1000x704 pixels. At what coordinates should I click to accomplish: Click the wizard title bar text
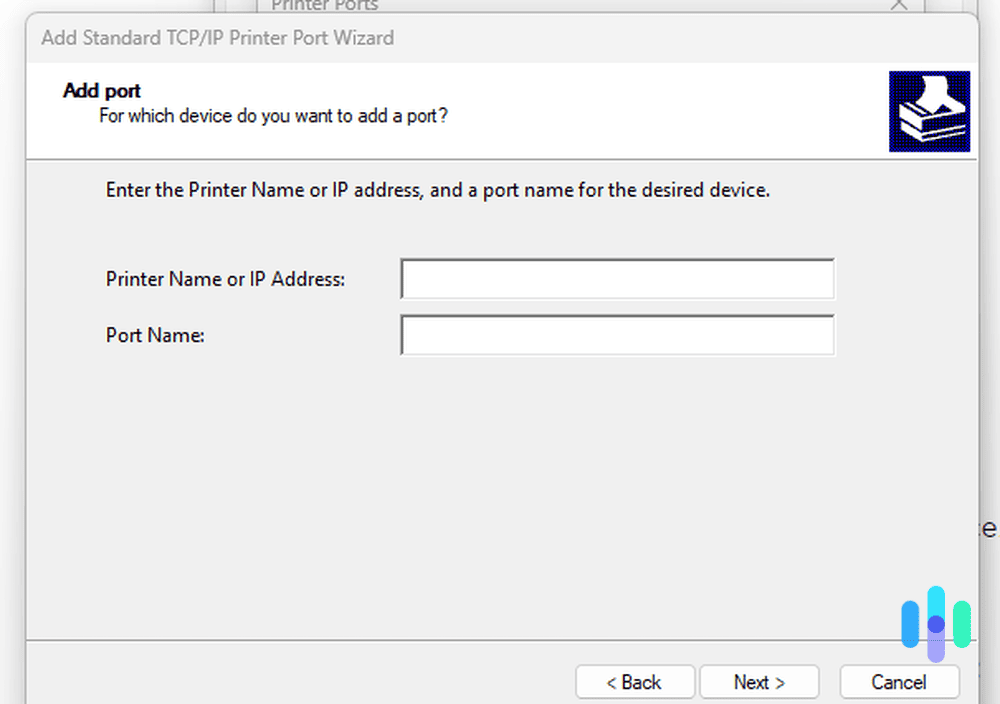click(216, 37)
